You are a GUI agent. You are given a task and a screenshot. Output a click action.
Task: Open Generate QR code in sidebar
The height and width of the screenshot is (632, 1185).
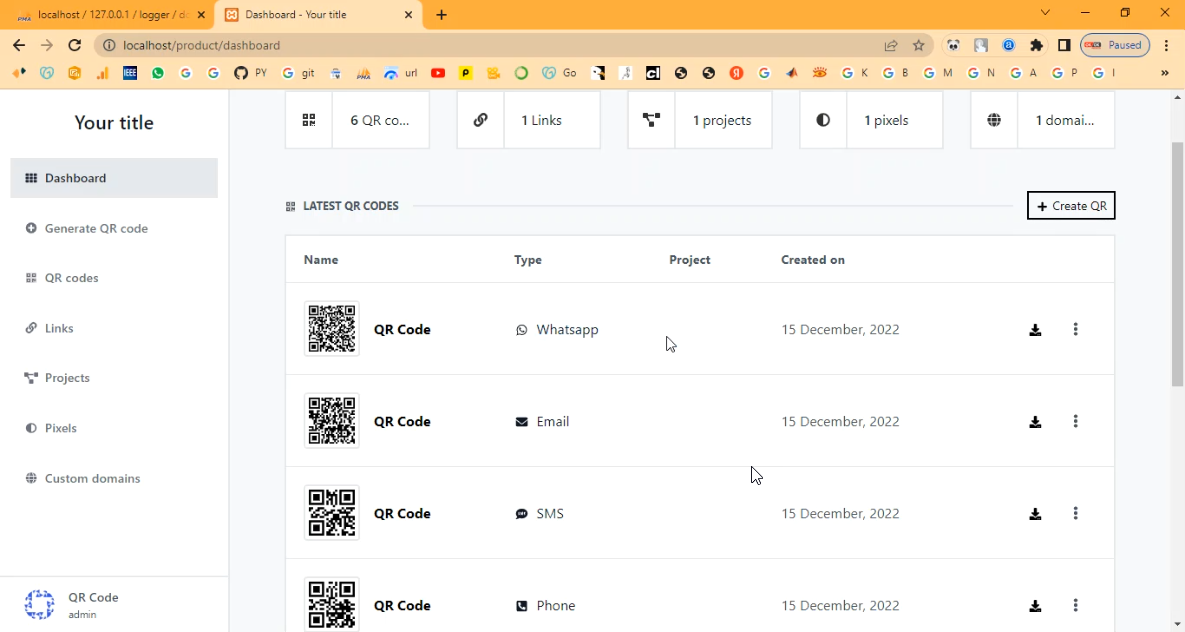point(96,228)
